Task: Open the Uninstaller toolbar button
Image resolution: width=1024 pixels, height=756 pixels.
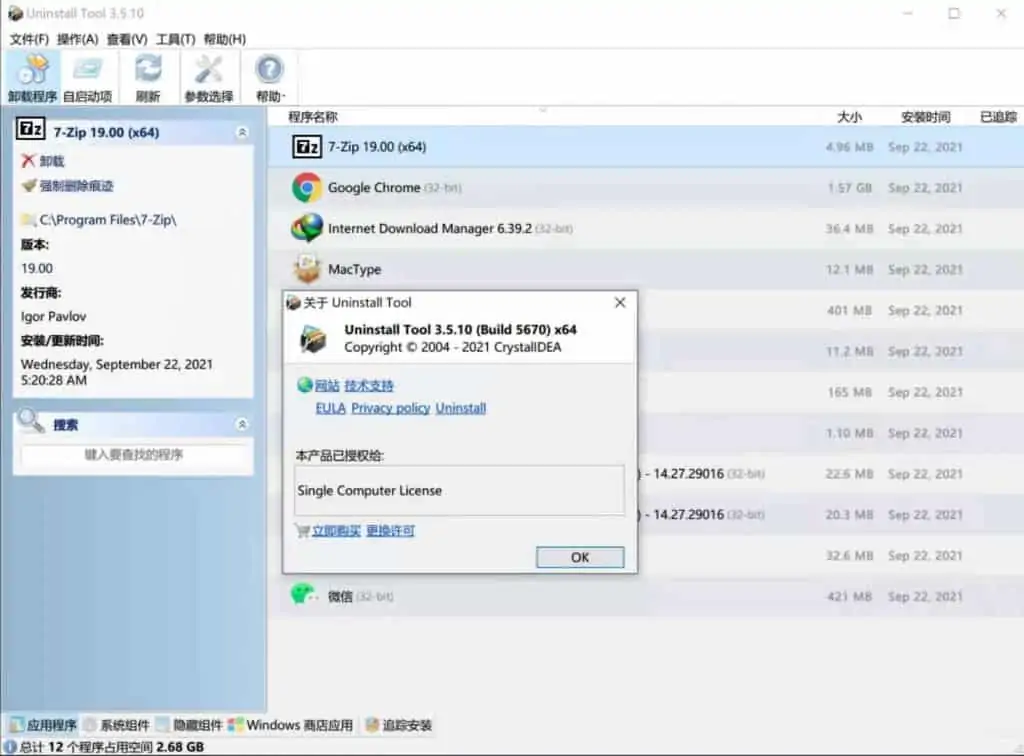Action: tap(32, 78)
